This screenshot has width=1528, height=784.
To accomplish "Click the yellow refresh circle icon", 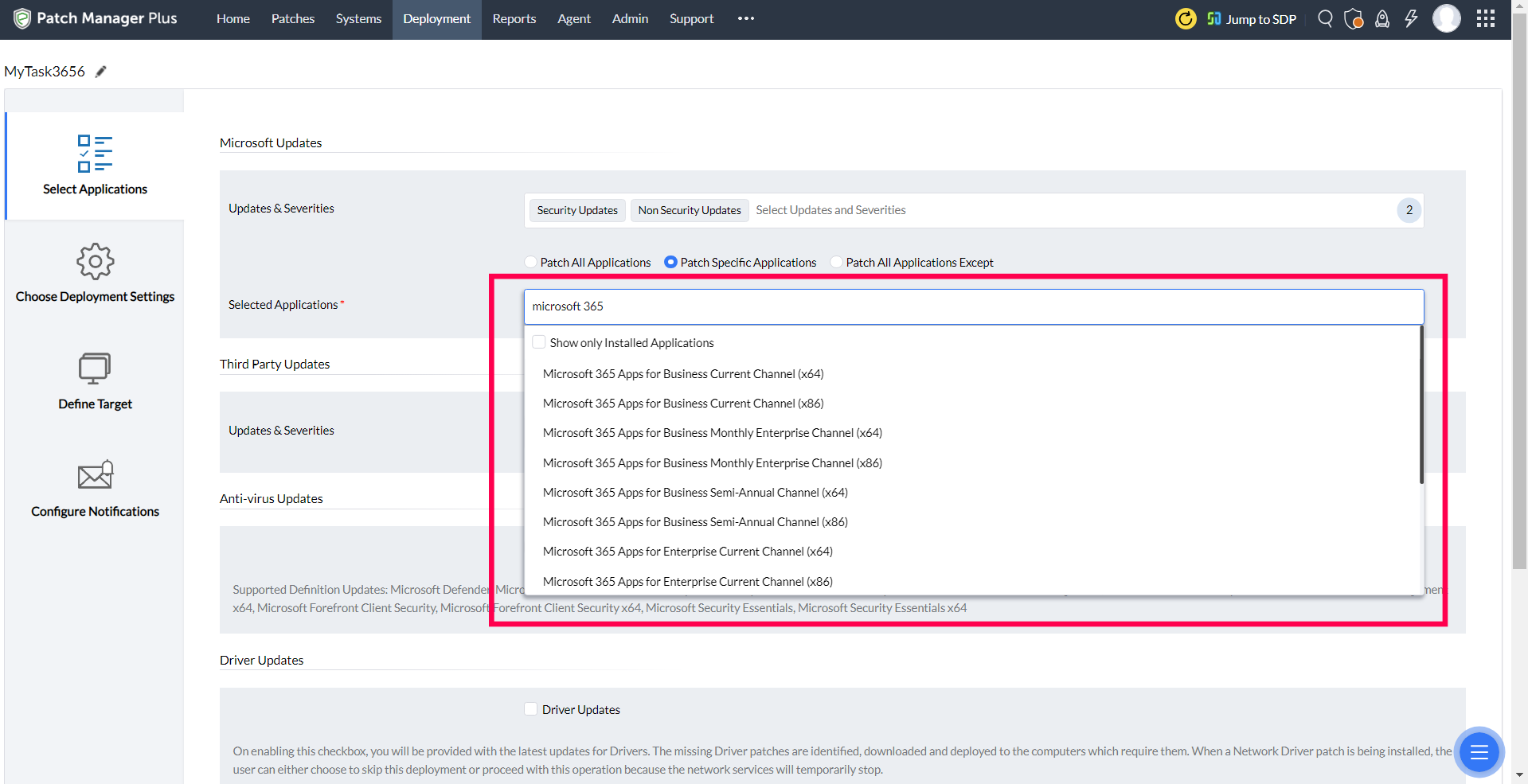I will [1186, 18].
